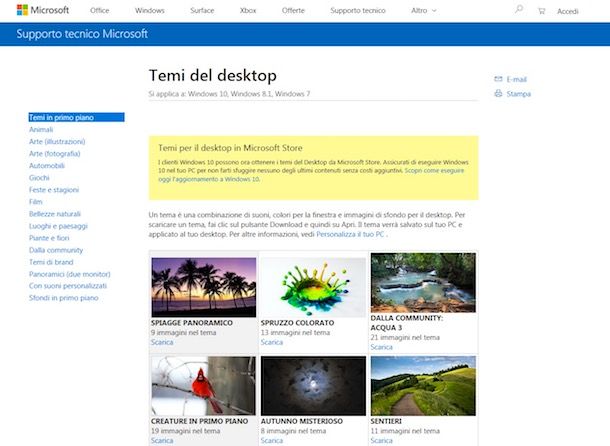Screen dimensions: 610x446
Task: Open the Surface menu item
Action: click(x=202, y=11)
